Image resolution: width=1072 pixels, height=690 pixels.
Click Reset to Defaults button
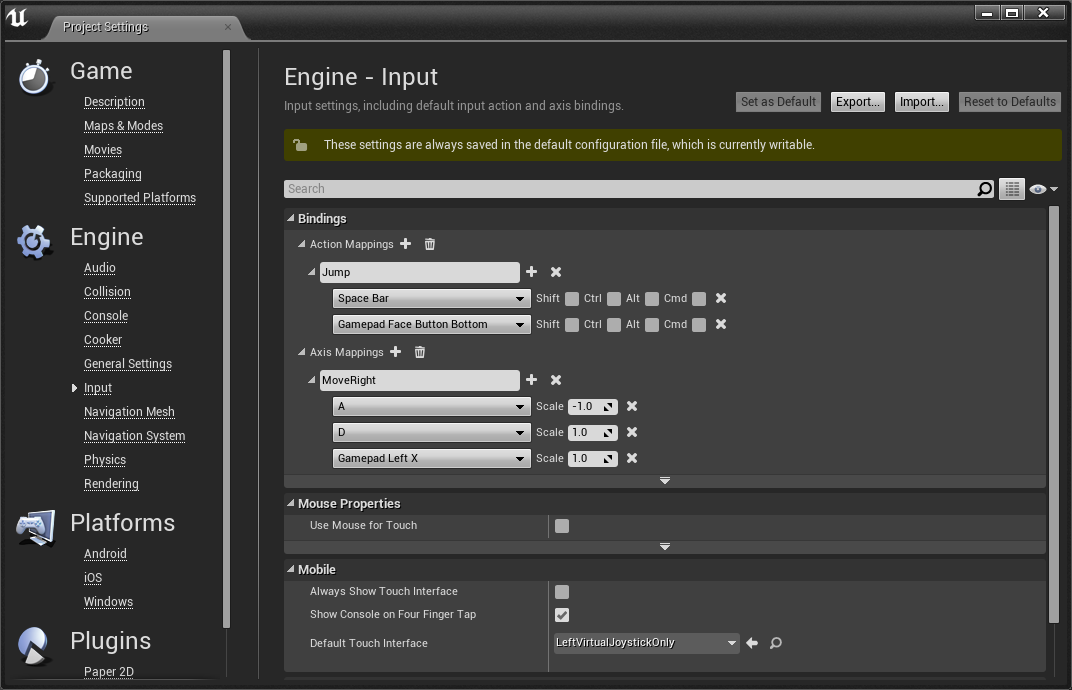click(x=1010, y=102)
